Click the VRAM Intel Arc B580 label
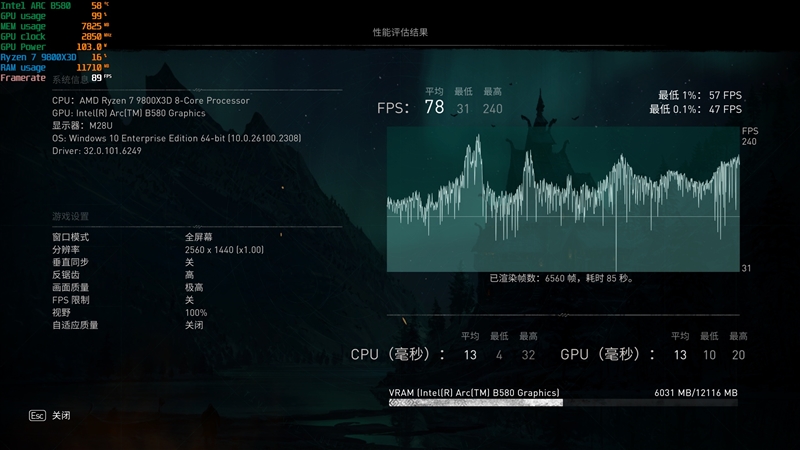Screen dimensions: 800x450 click(474, 393)
